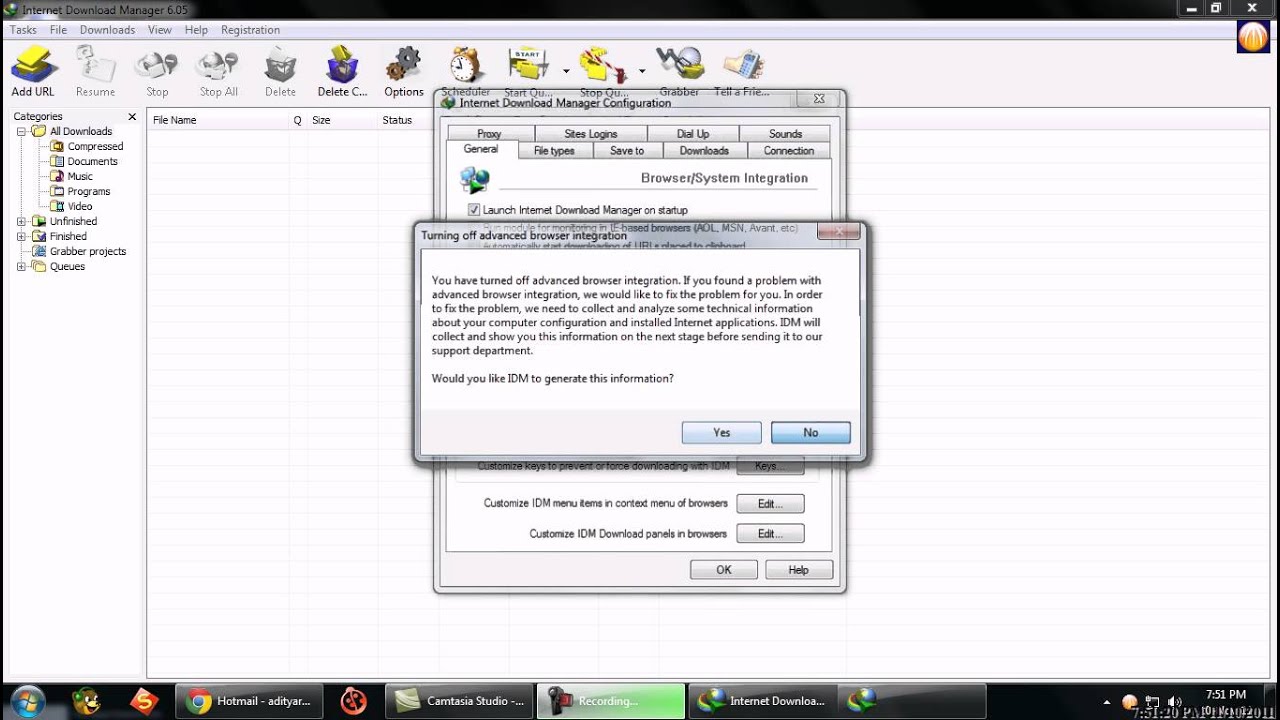The image size is (1280, 720).
Task: Collapse the All Downloads tree node
Action: [21, 131]
